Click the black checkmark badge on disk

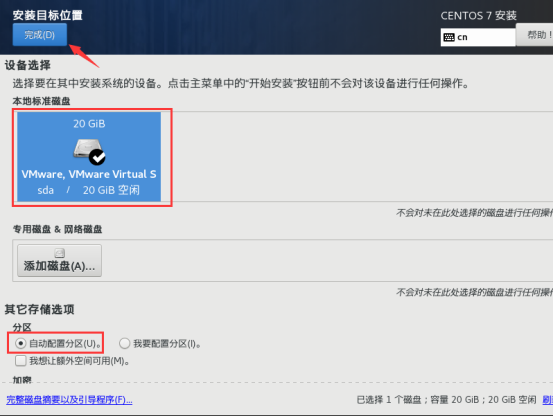coord(97,157)
